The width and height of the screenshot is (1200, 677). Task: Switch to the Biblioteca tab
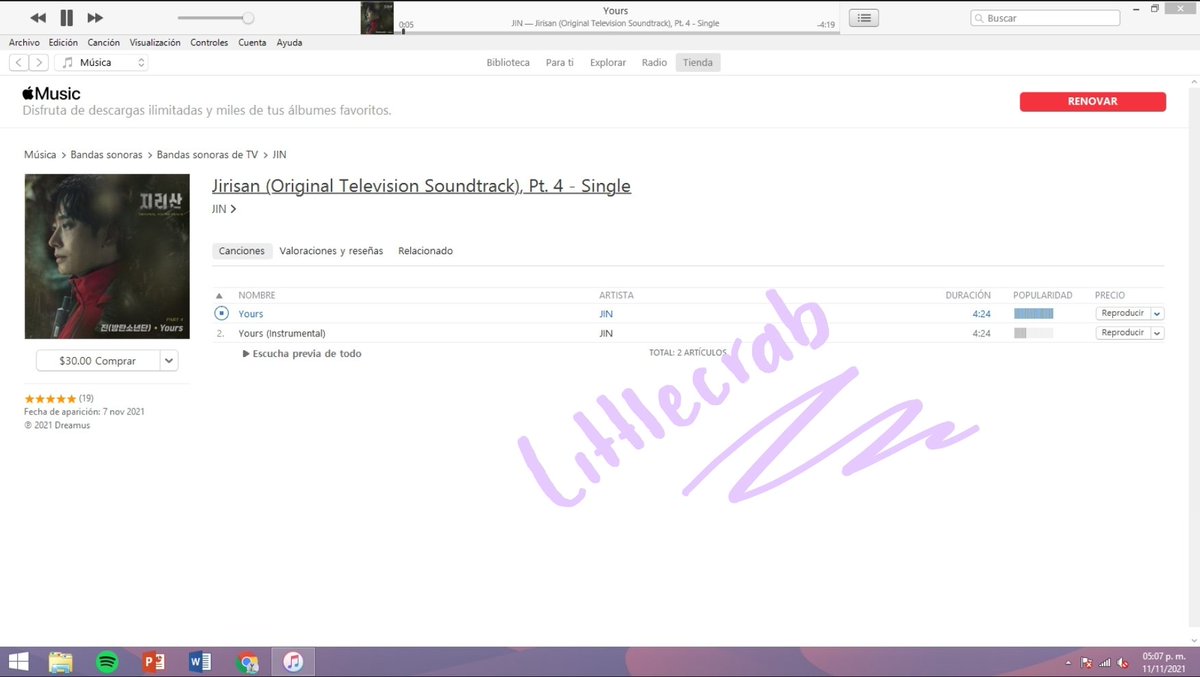click(x=508, y=62)
